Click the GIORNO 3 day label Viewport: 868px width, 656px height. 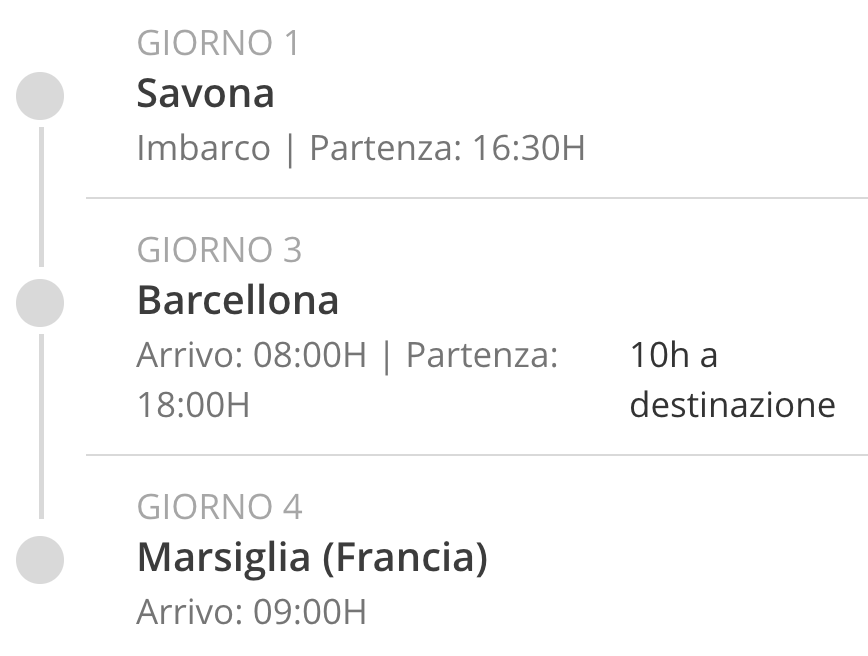pyautogui.click(x=219, y=250)
